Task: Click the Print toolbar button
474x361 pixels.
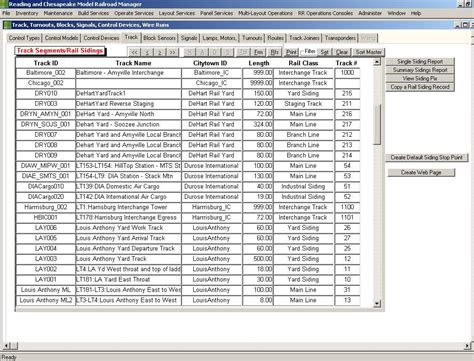Action: tap(291, 52)
